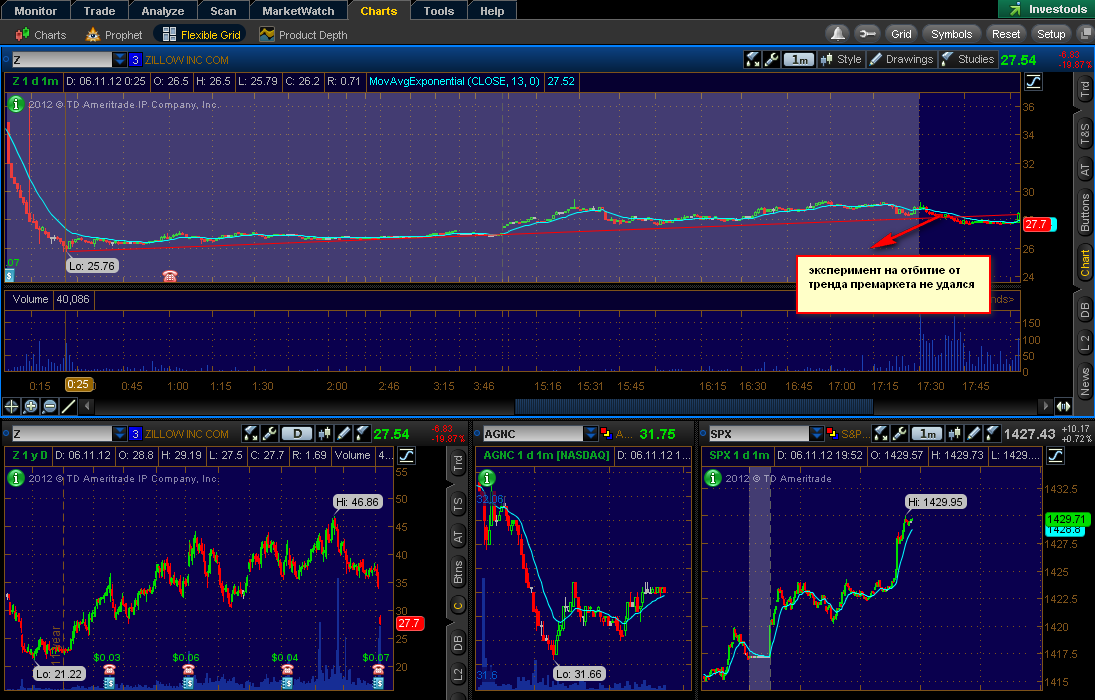
Task: Click the Symbols button
Action: click(951, 34)
